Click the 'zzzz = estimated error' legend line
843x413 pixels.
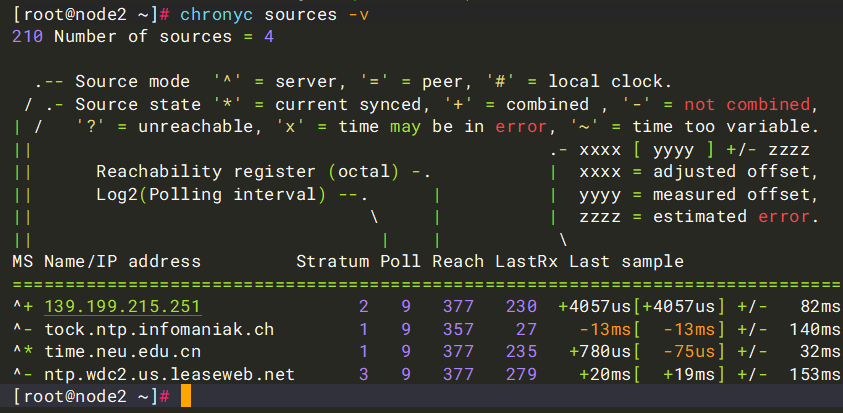point(699,217)
